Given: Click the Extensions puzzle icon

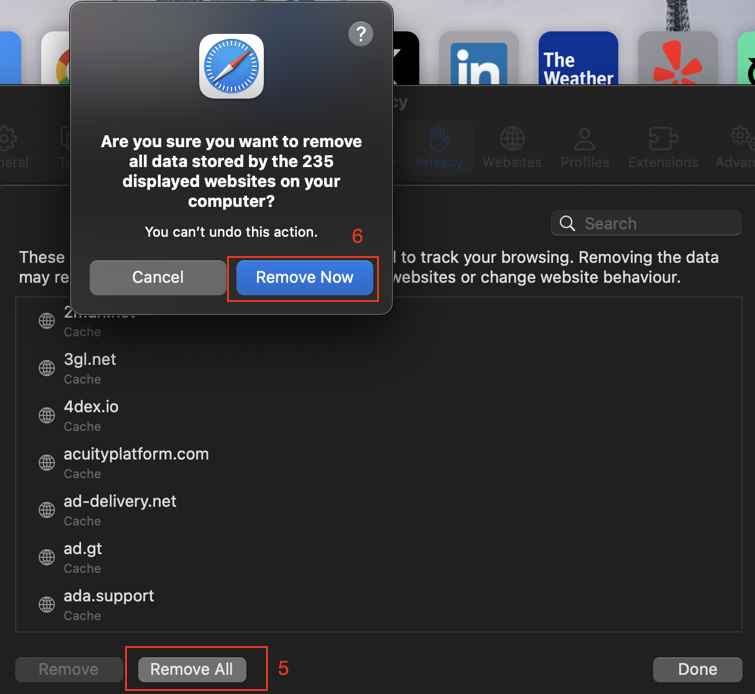Looking at the screenshot, I should coord(664,139).
